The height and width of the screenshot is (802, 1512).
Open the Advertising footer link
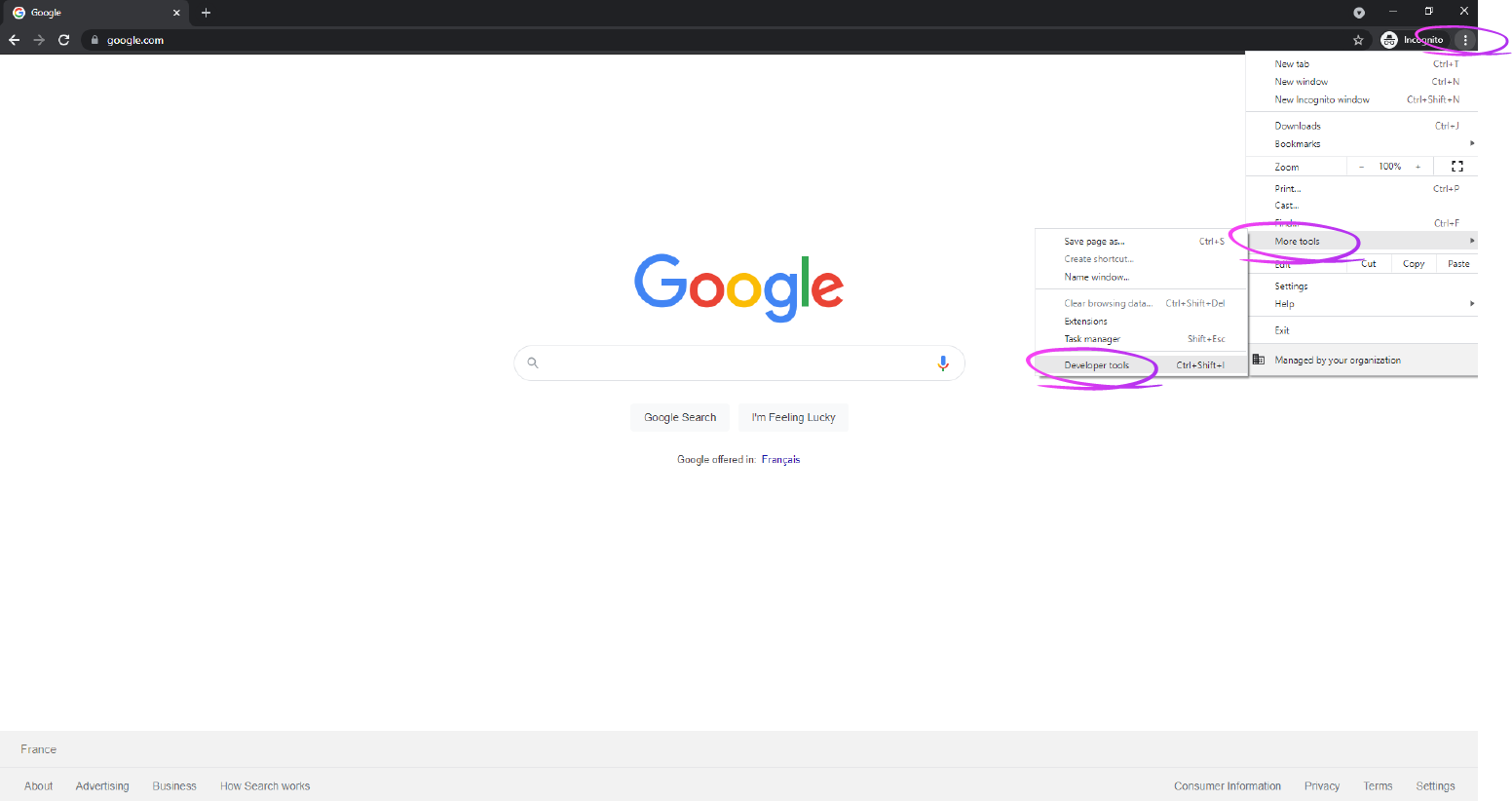tap(102, 786)
